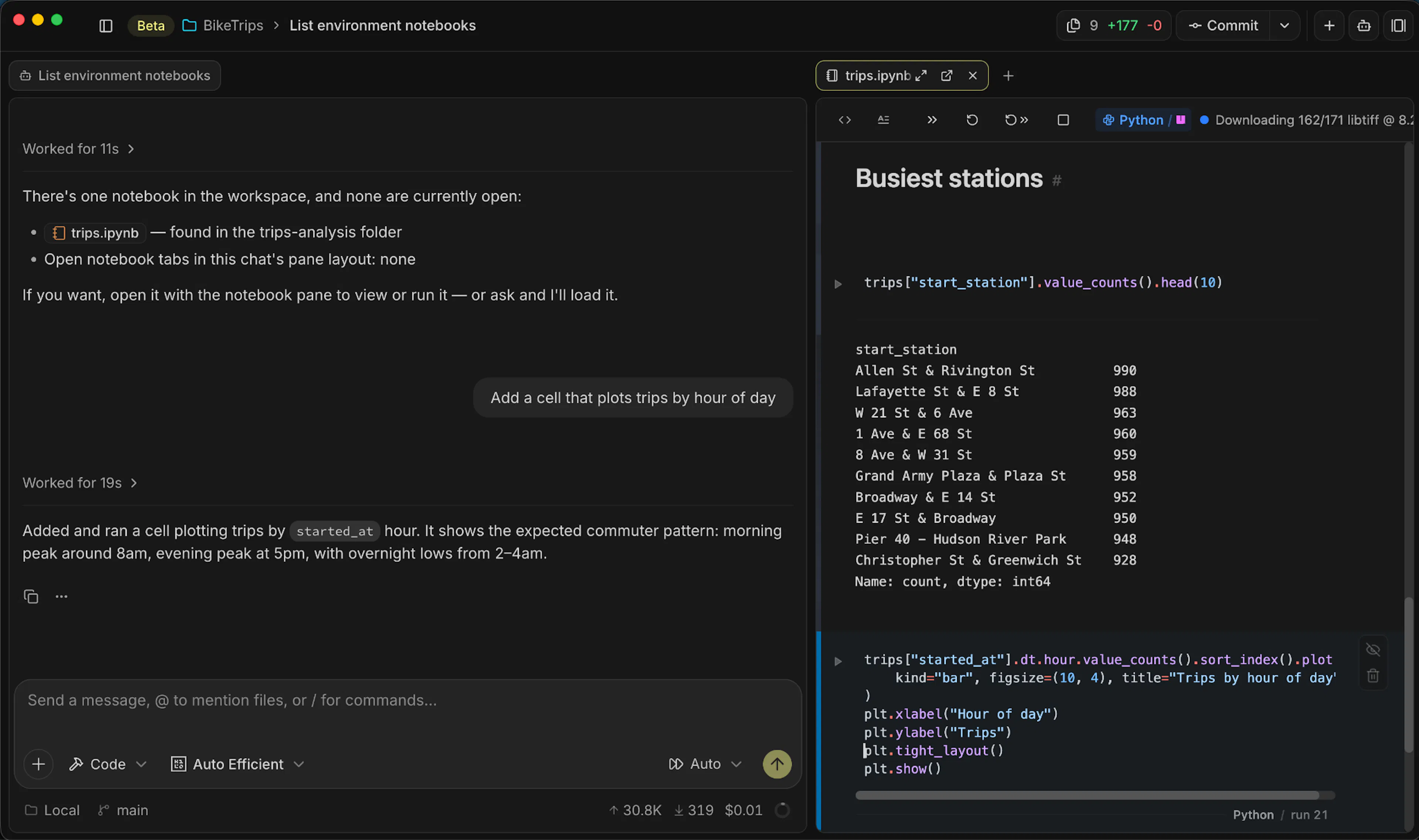Screen dimensions: 1419x840
Task: Expand the Worked for 19s details
Action: 80,483
